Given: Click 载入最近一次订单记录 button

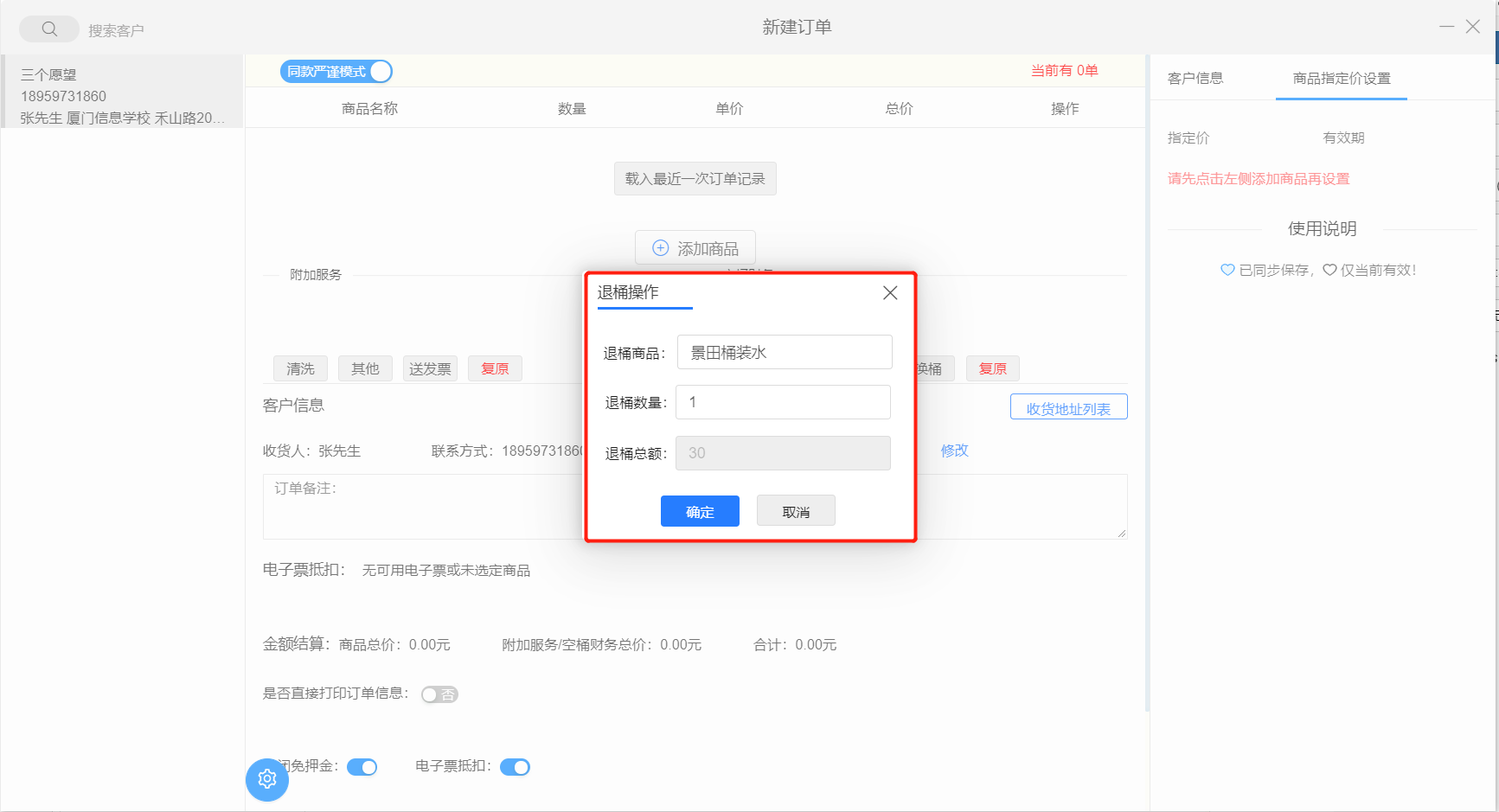Looking at the screenshot, I should (695, 179).
